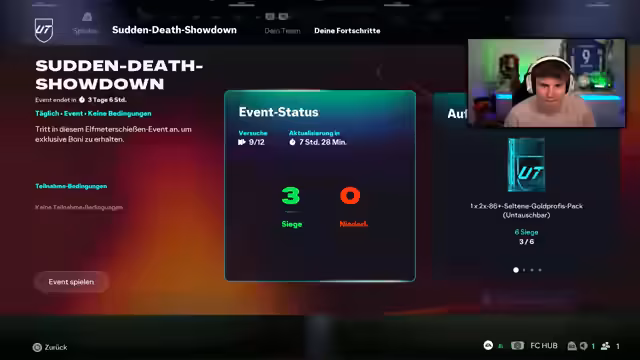
Task: Click the speaker notification icon
Action: [584, 346]
